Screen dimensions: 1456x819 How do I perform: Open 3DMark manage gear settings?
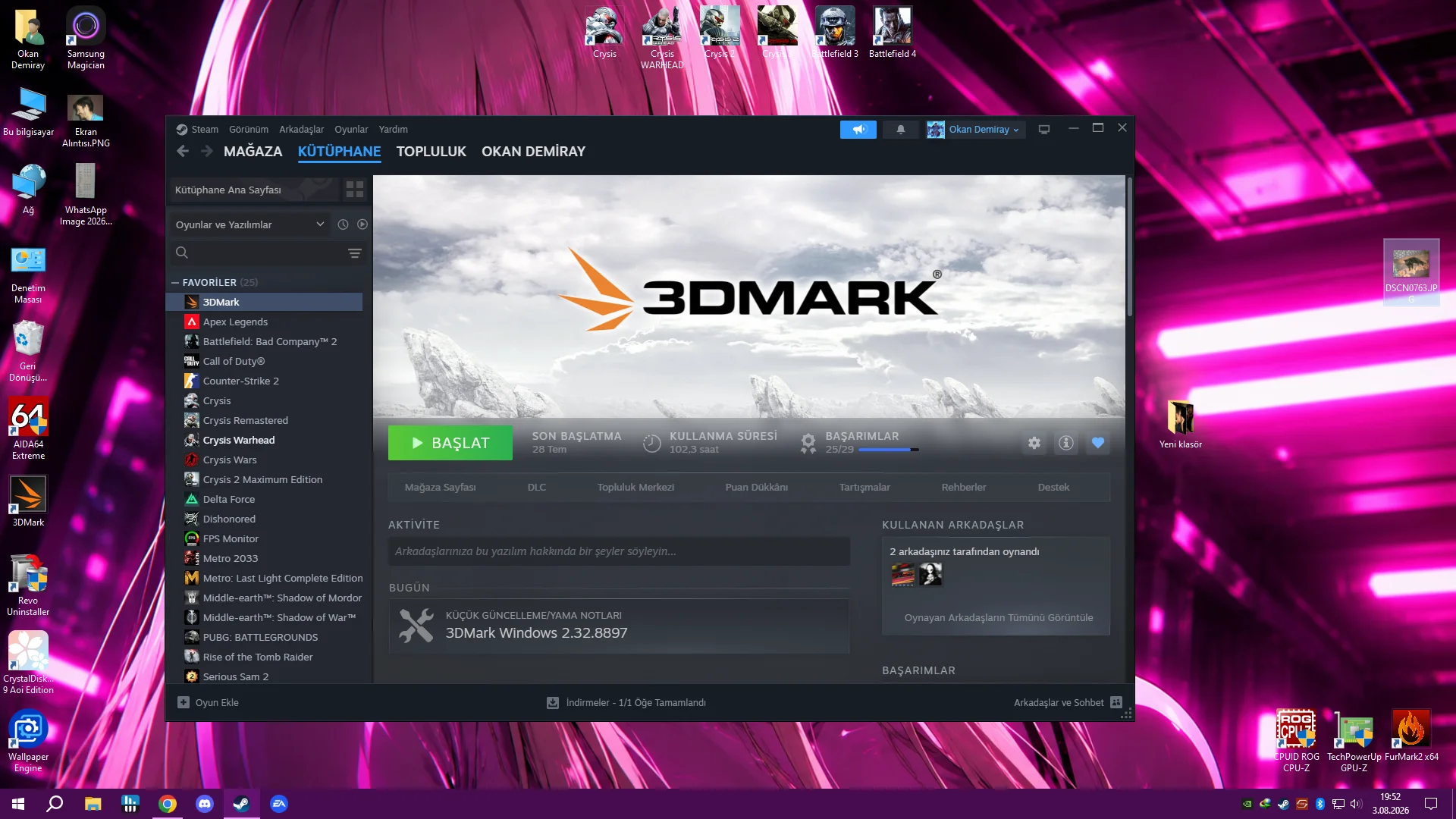[x=1034, y=443]
